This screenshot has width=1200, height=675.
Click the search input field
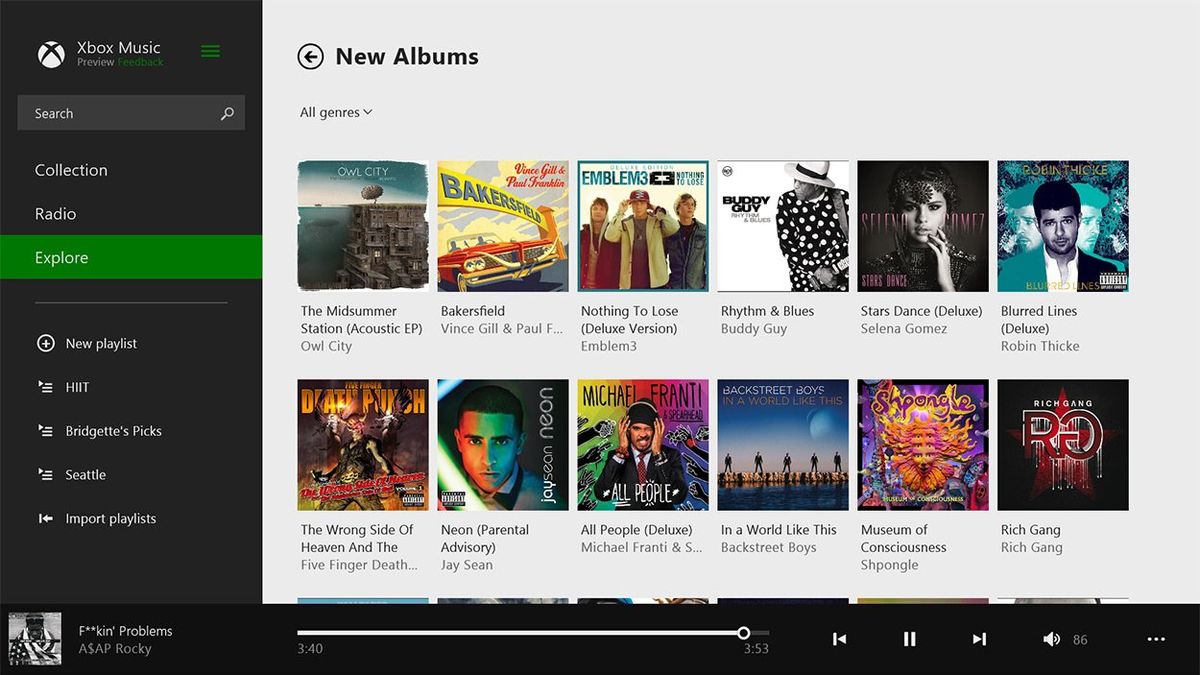[110, 112]
